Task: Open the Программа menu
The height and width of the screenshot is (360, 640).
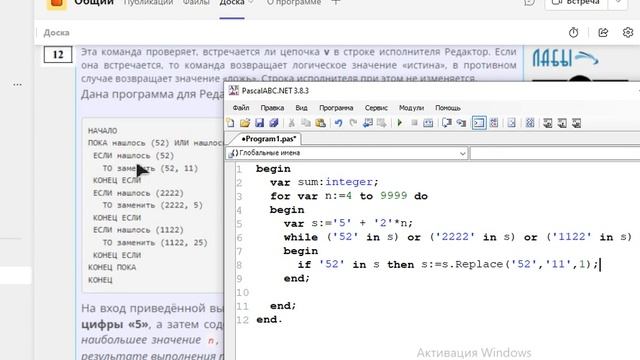Action: click(x=336, y=108)
